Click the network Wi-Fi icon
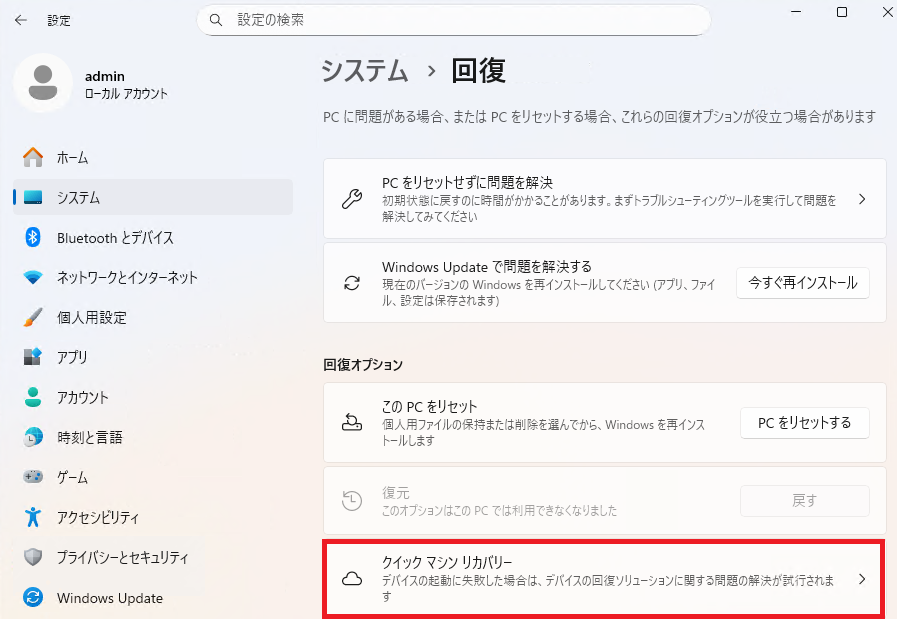 point(33,277)
